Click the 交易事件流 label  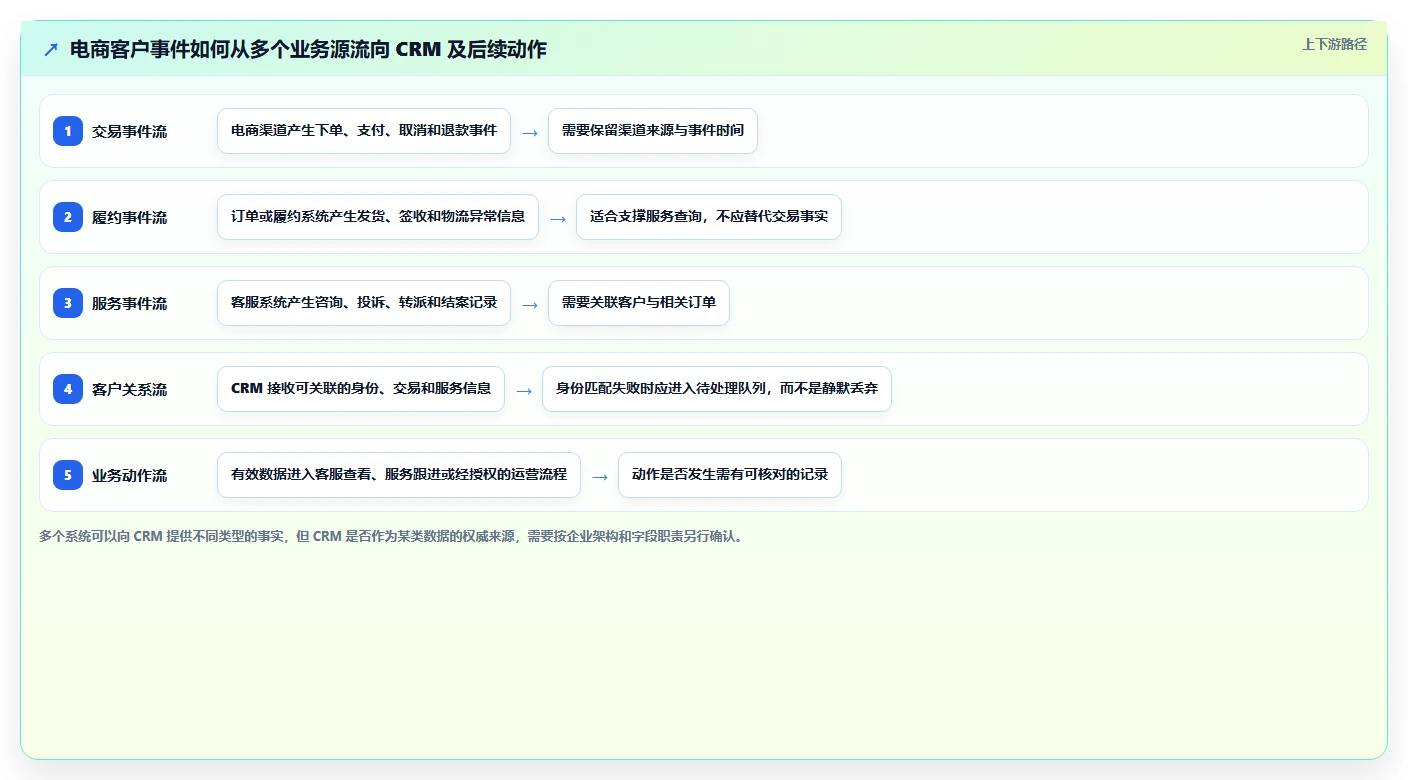130,131
